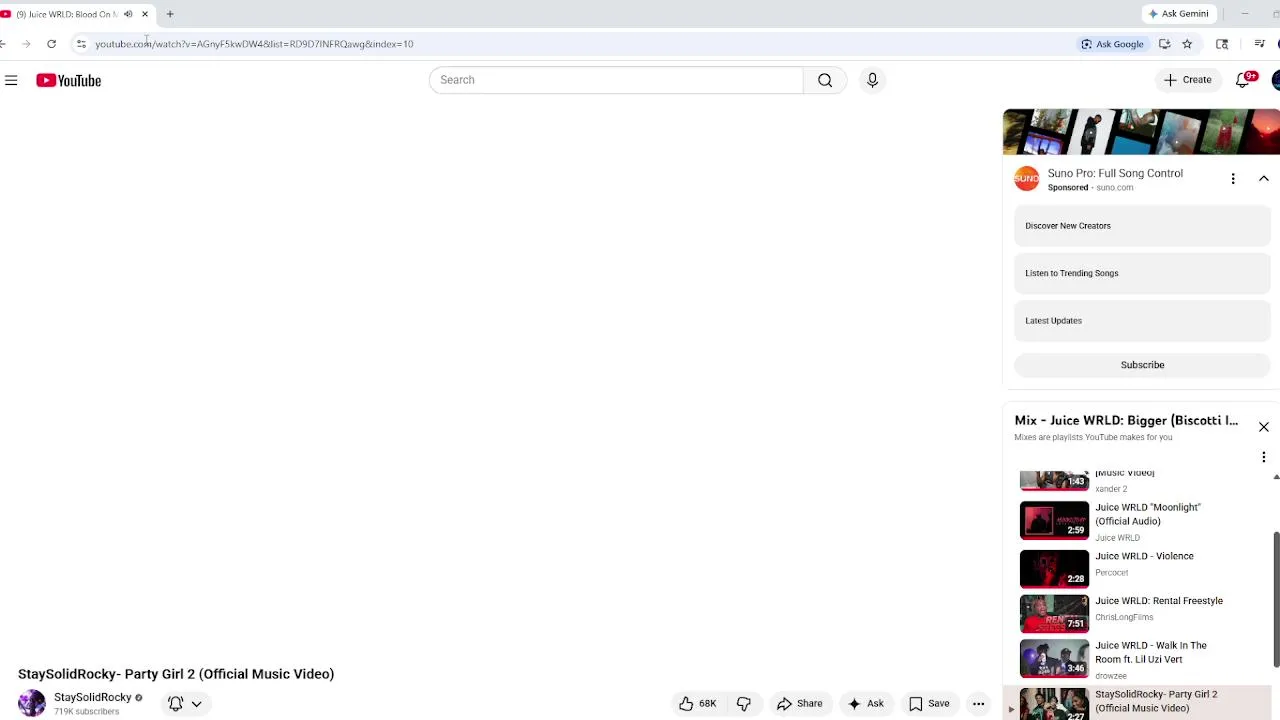This screenshot has height=720, width=1280.
Task: Click the Suno Subscribe button
Action: coord(1142,365)
